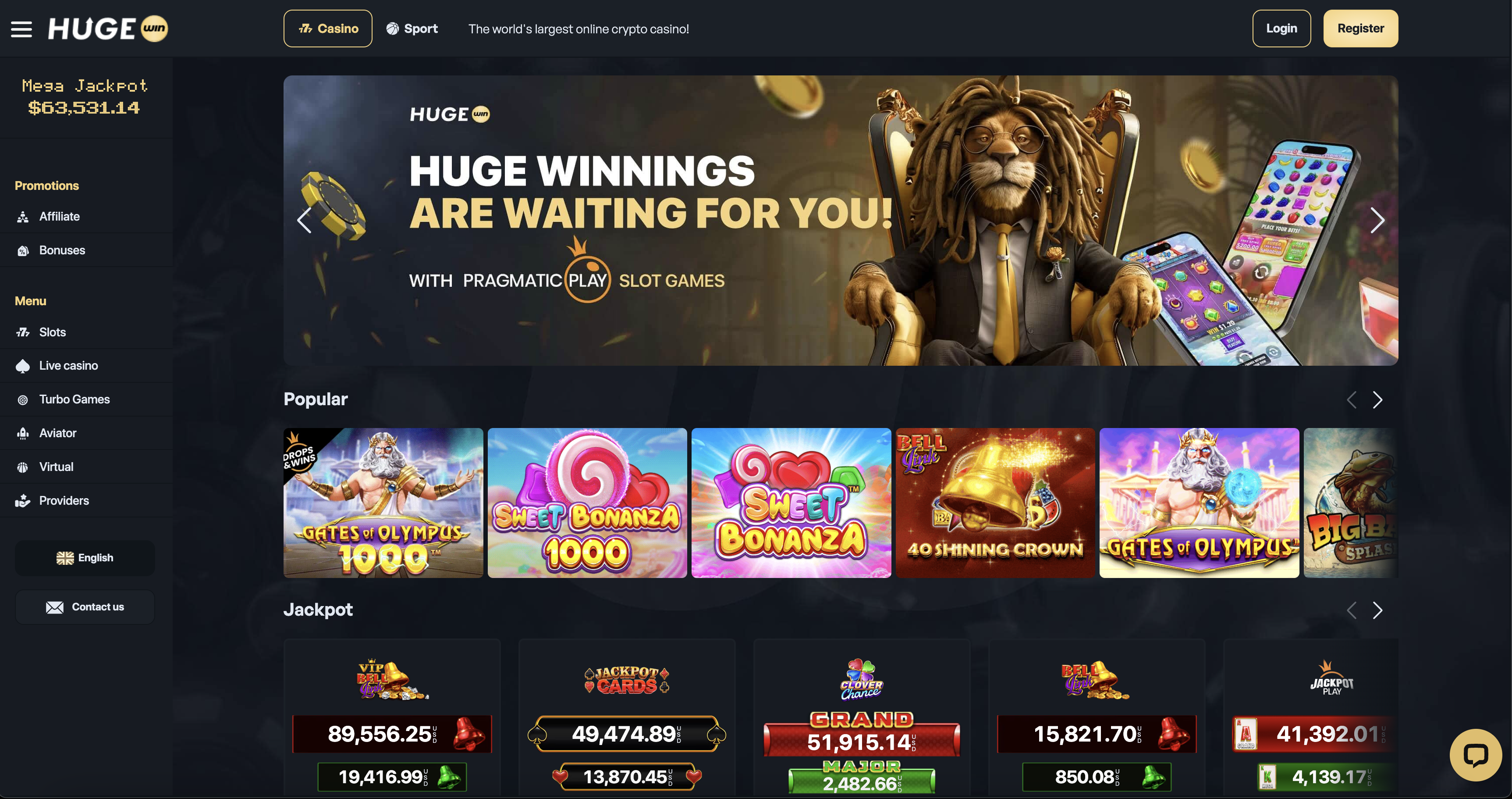This screenshot has height=799, width=1512.
Task: Open the hamburger menu icon
Action: (22, 29)
